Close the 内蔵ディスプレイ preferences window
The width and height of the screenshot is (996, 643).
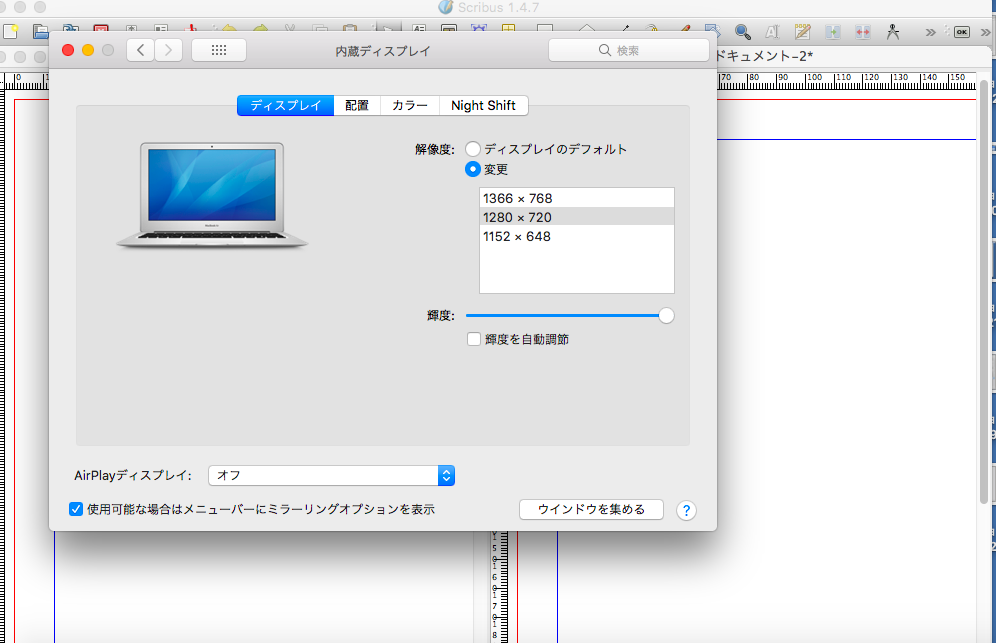68,50
